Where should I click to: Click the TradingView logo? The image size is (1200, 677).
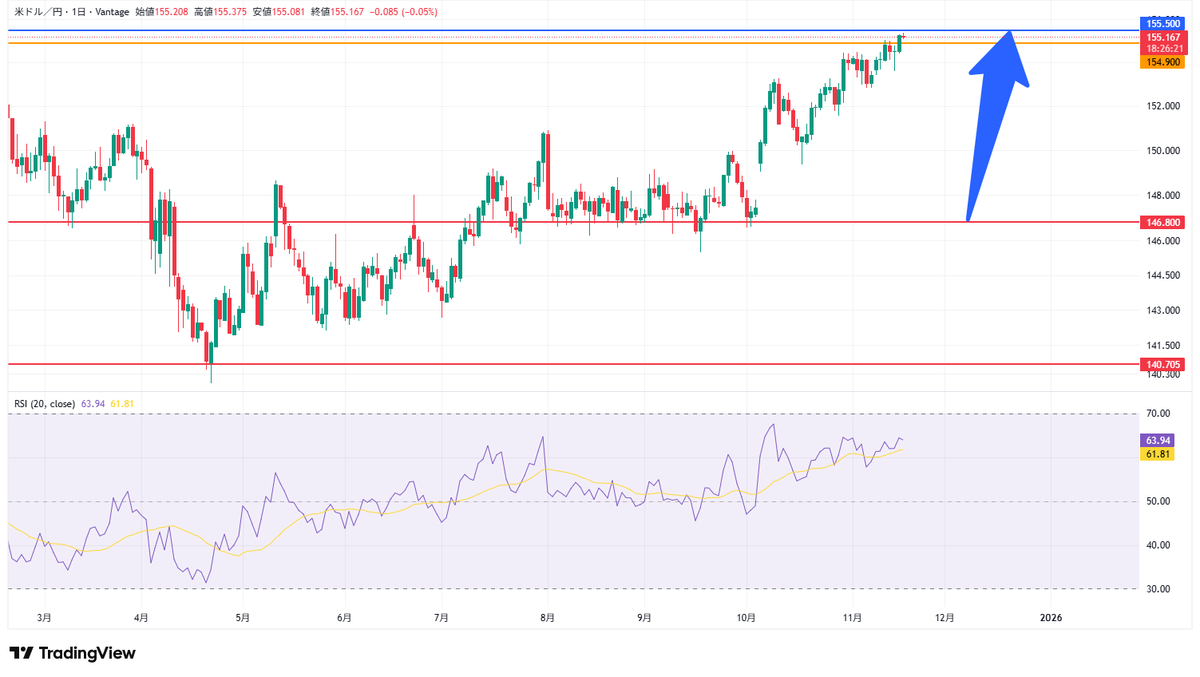click(x=72, y=653)
